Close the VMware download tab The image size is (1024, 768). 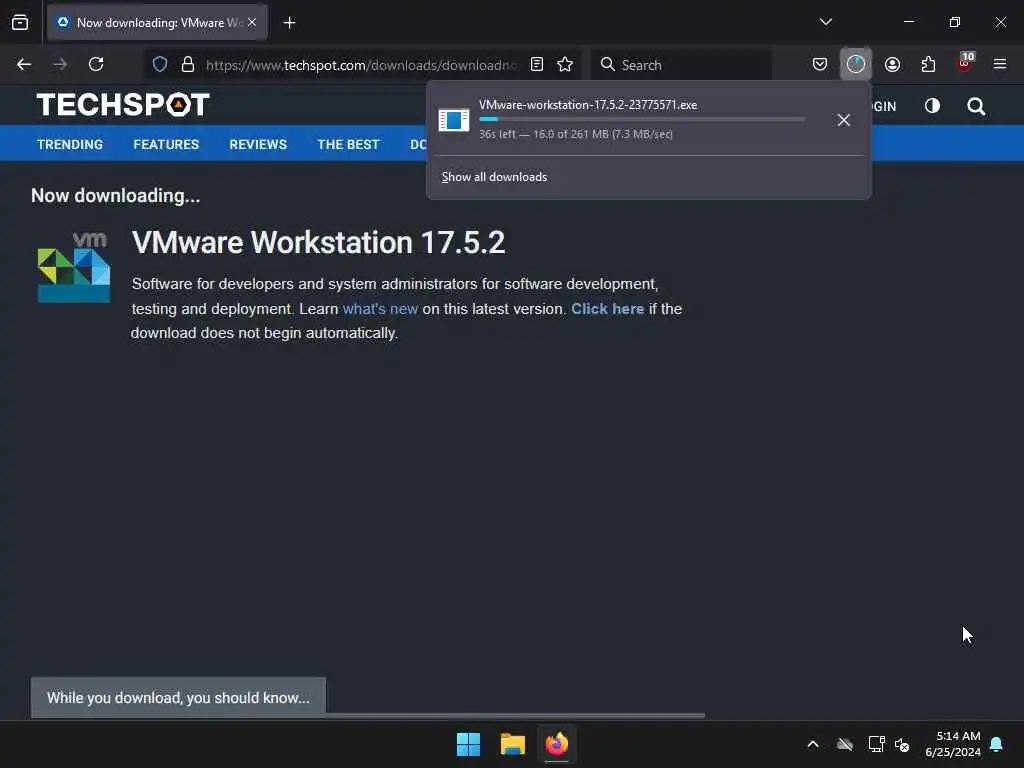click(x=252, y=22)
